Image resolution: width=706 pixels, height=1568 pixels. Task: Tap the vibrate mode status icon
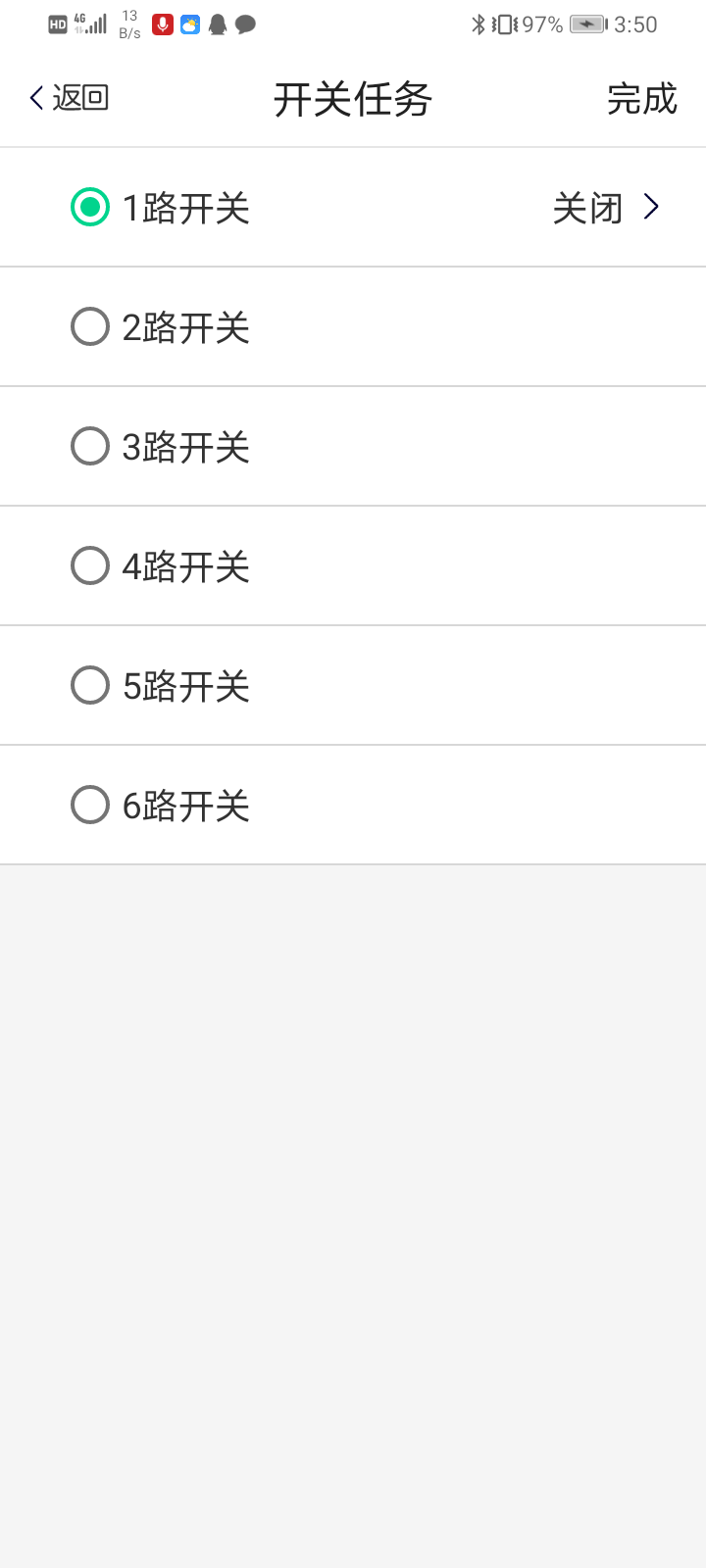pos(504,24)
